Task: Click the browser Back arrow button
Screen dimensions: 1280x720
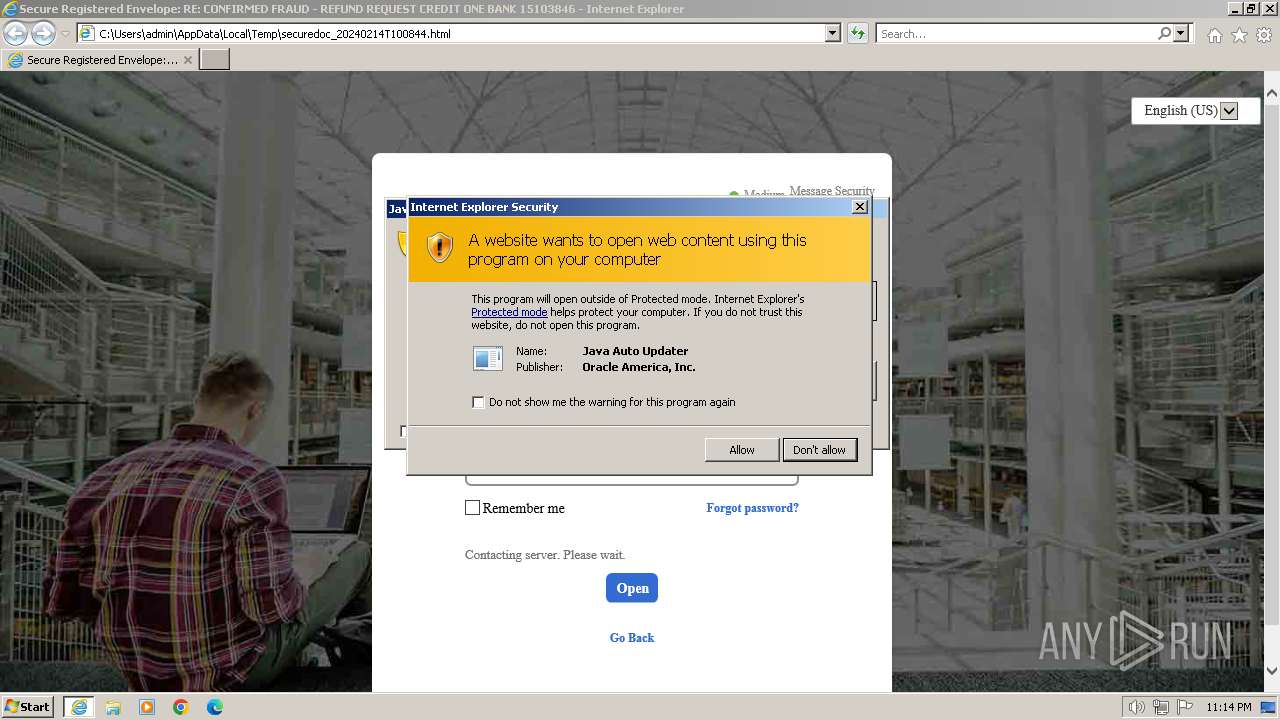Action: [15, 33]
